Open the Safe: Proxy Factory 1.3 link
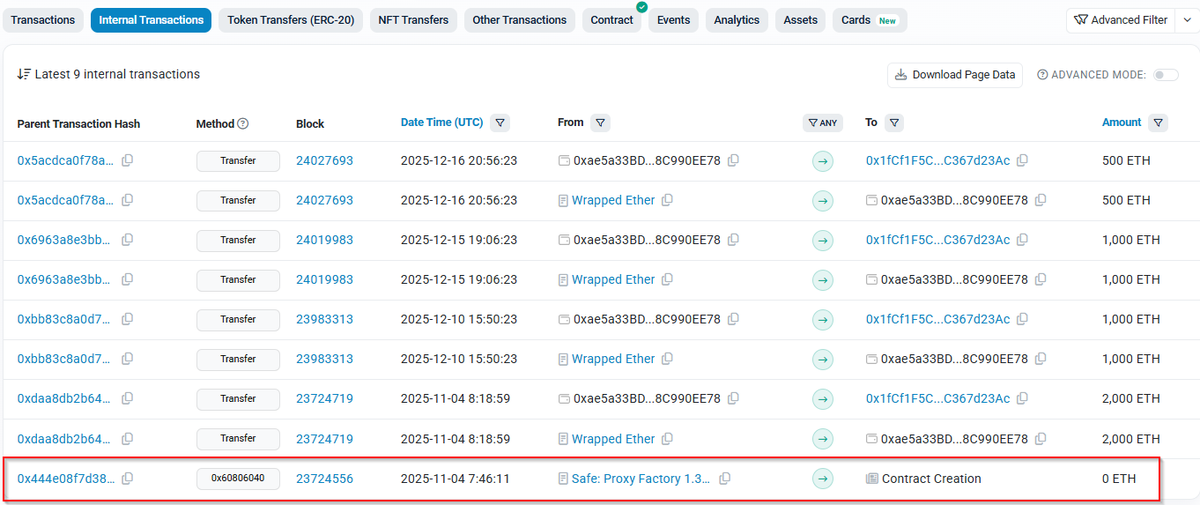 [641, 479]
